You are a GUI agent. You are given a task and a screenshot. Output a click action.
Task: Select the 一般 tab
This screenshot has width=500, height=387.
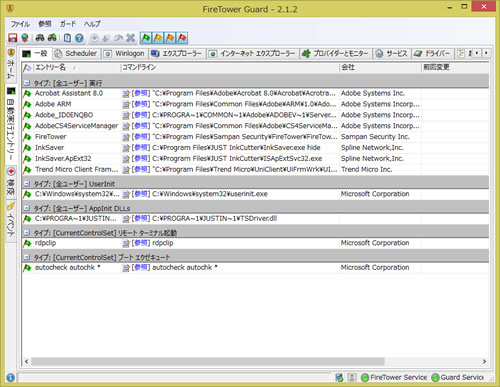35,53
